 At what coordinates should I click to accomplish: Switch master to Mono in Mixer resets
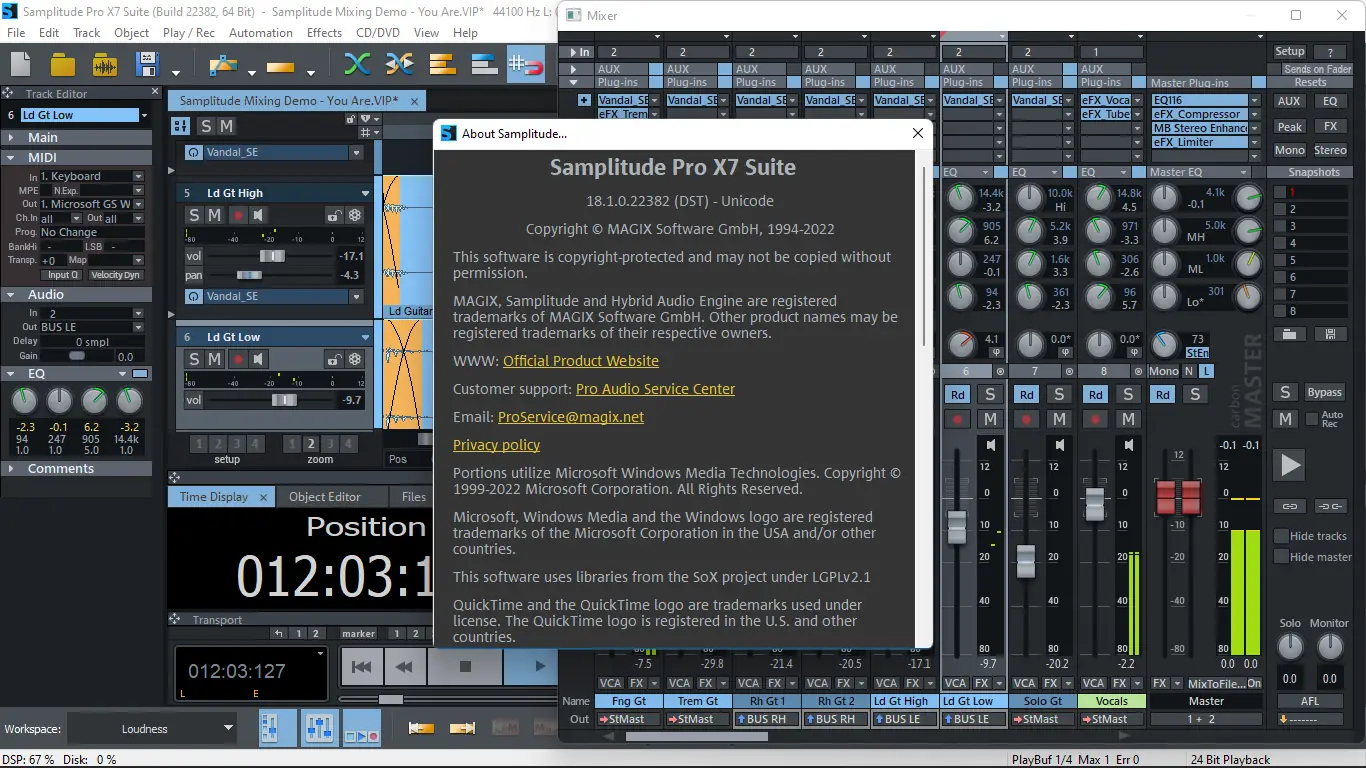click(1290, 150)
